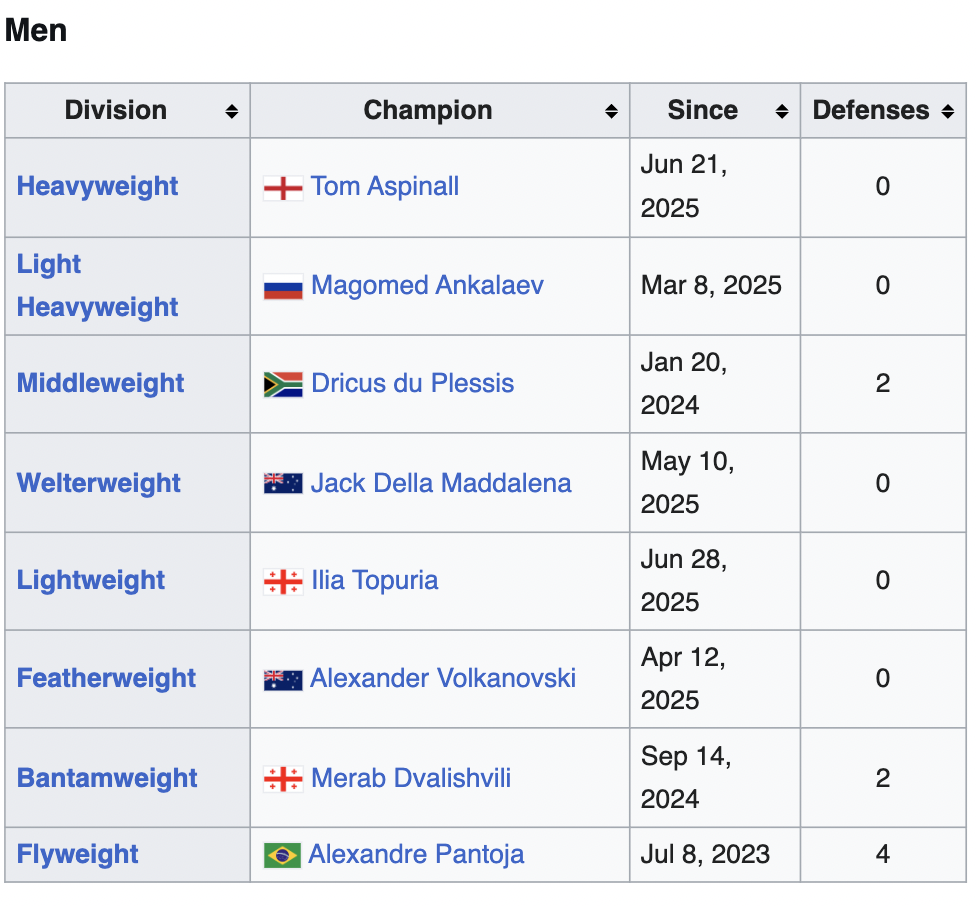The image size is (976, 906).
Task: Sort table by Champion column arrows
Action: pos(611,111)
